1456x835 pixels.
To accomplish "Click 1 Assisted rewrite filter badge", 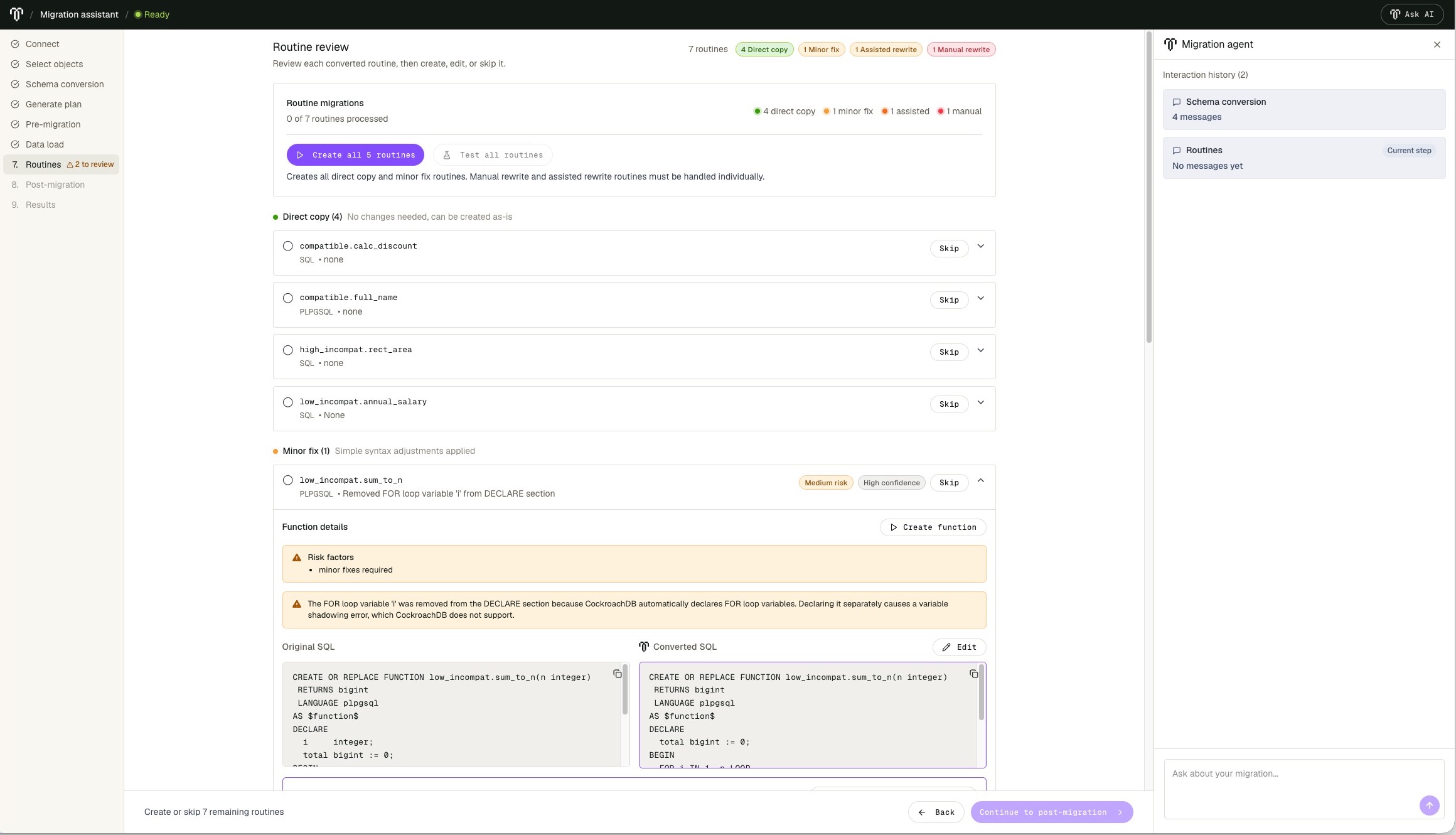I will pyautogui.click(x=886, y=50).
